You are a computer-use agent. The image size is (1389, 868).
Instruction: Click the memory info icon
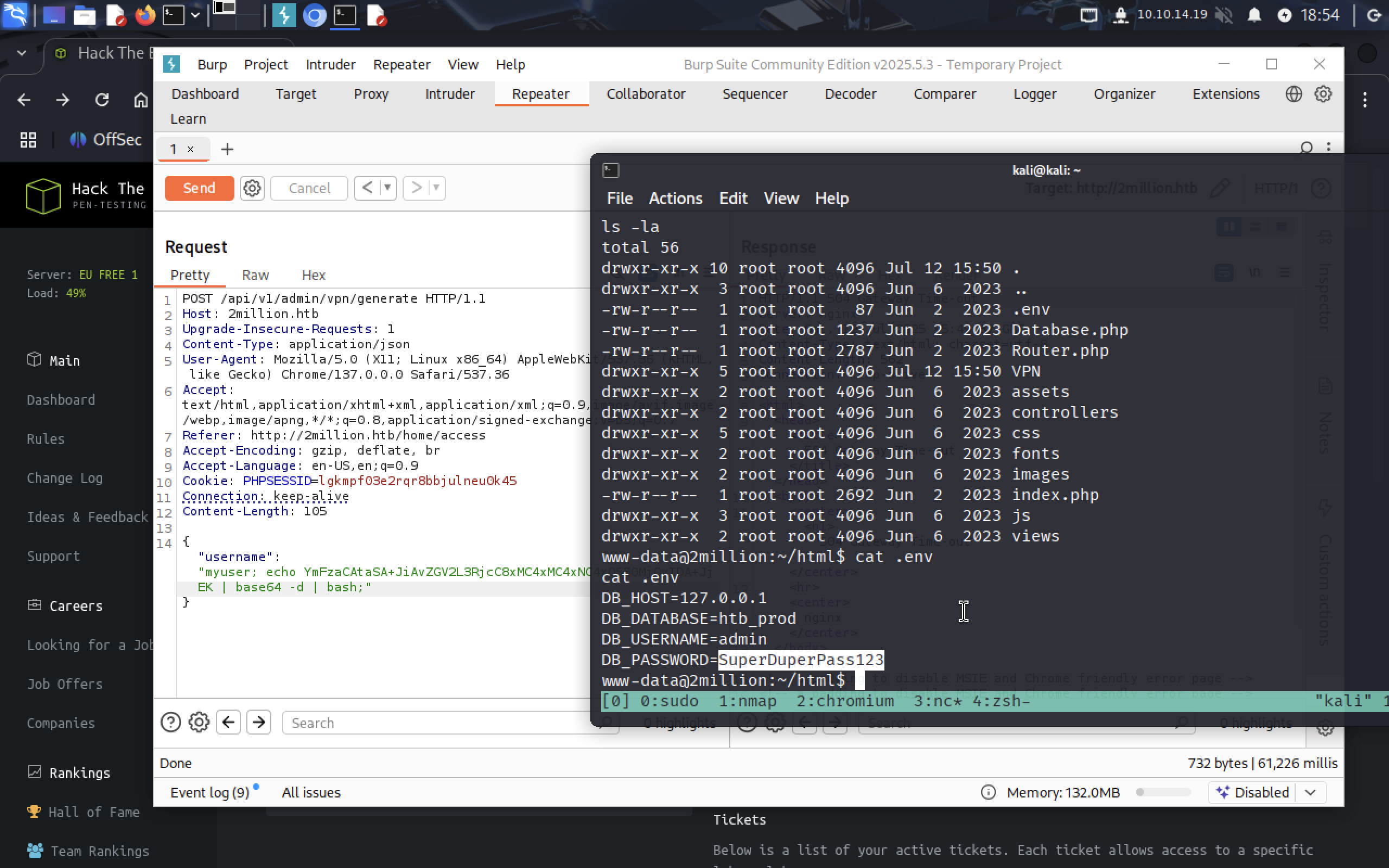tap(988, 792)
